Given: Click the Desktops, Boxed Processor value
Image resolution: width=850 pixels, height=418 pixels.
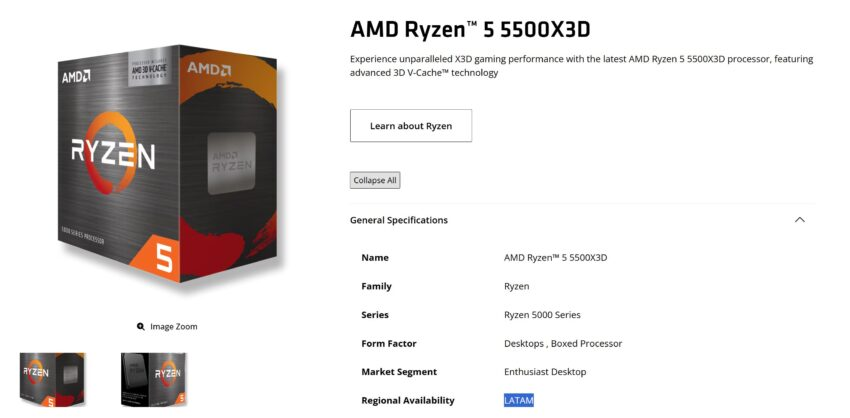Looking at the screenshot, I should 563,343.
